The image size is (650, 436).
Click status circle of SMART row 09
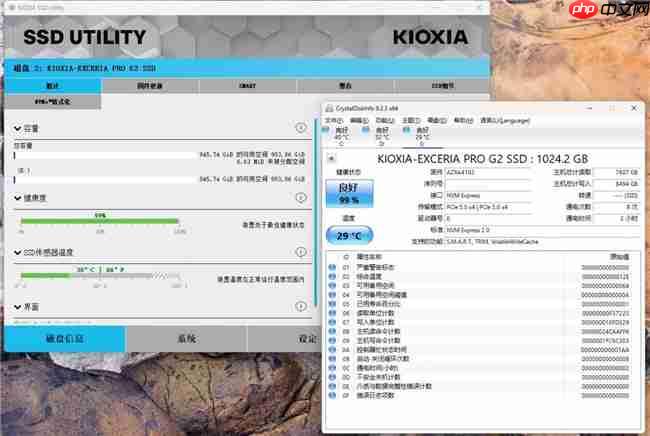coord(332,340)
